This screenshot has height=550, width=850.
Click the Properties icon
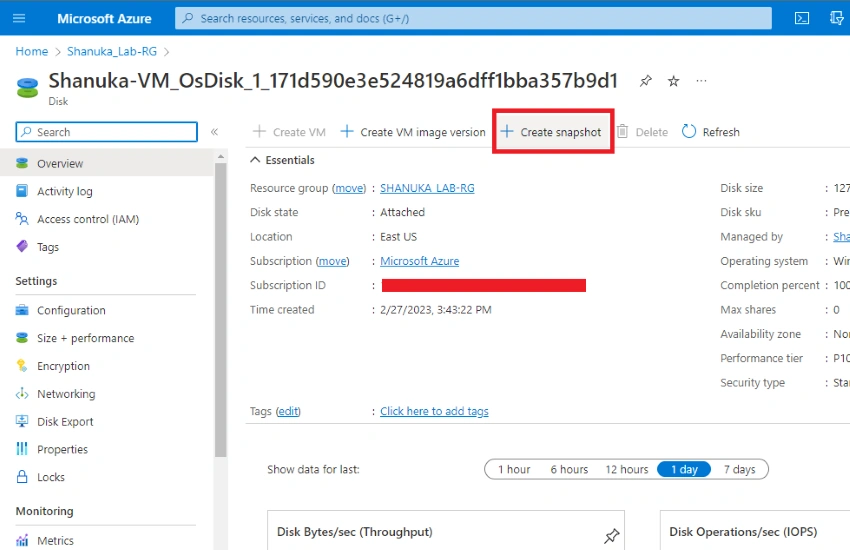tap(22, 449)
